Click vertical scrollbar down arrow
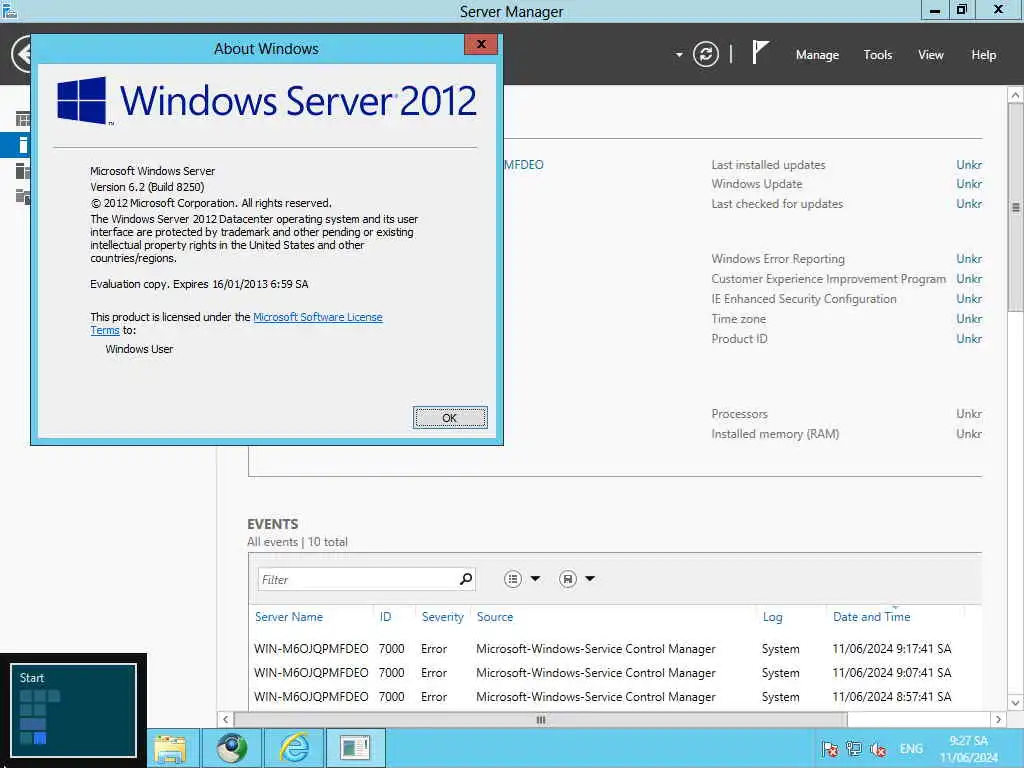Screen dimensions: 1024x768 (1016, 703)
